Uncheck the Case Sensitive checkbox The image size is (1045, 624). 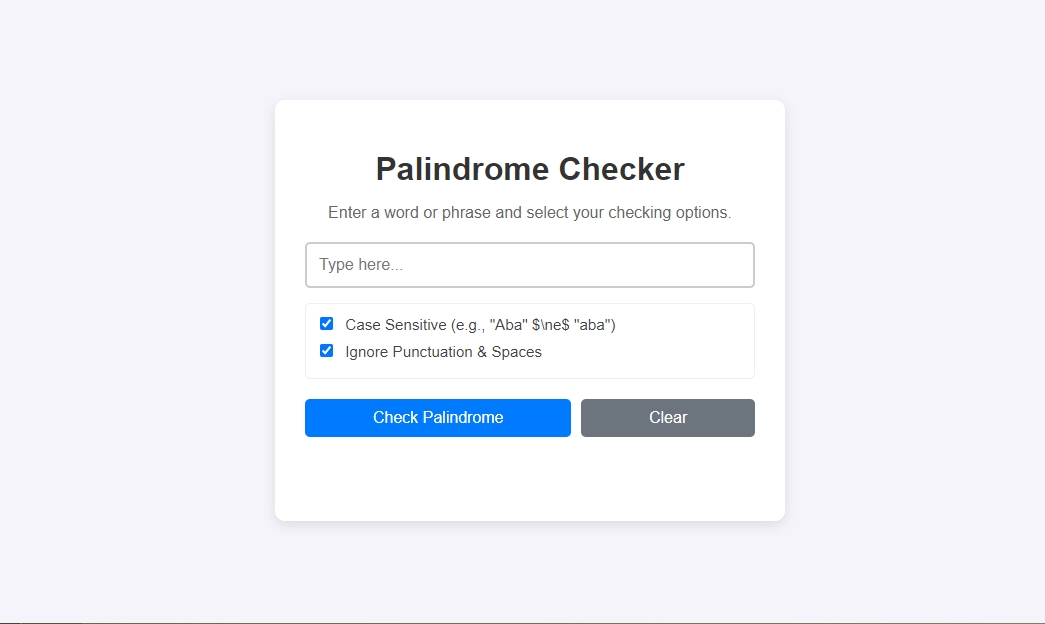pos(326,324)
